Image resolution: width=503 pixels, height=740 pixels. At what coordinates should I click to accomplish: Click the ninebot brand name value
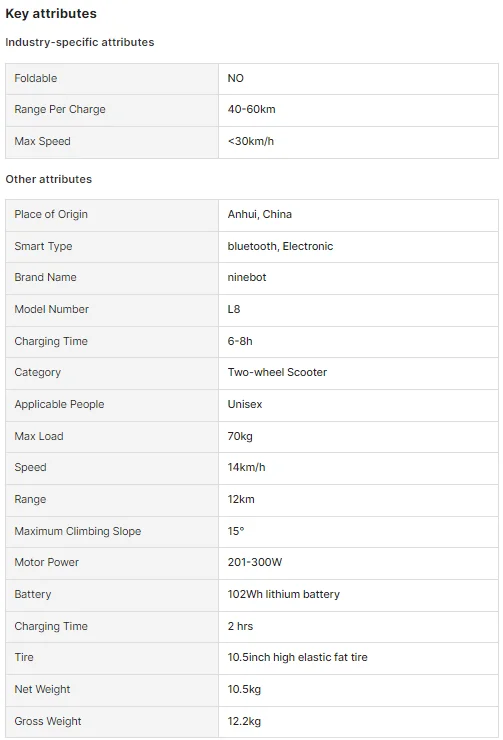point(247,278)
